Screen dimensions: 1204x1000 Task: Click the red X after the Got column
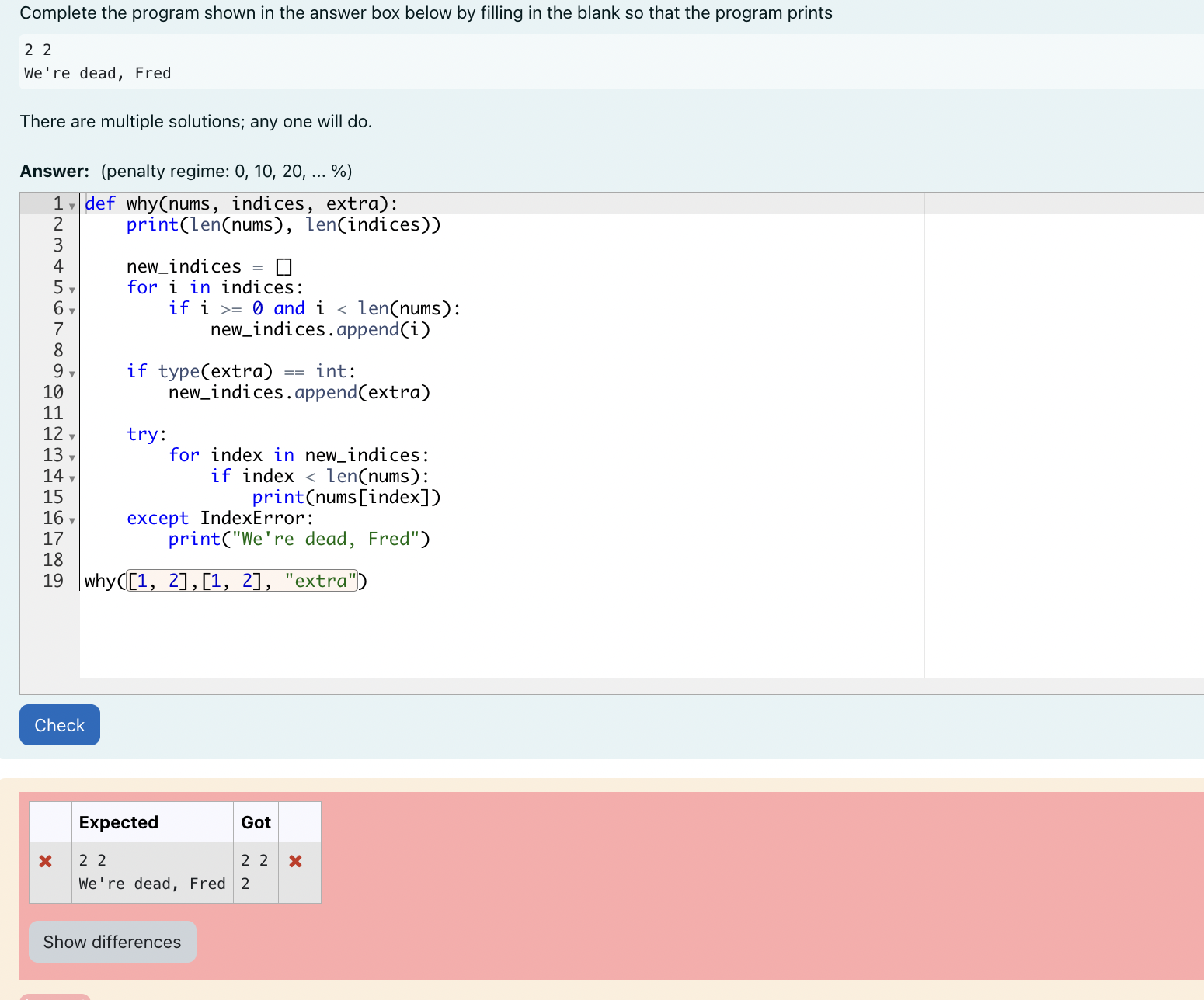pos(295,860)
